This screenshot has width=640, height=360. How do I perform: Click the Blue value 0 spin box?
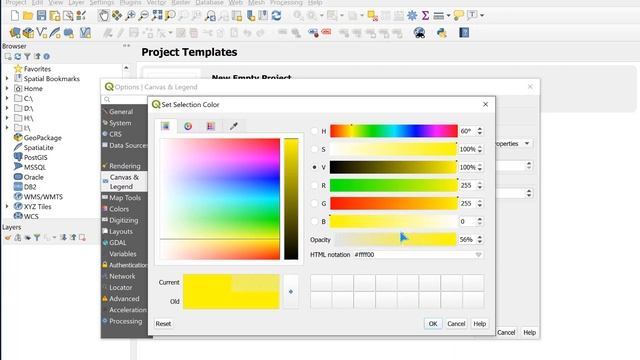click(471, 221)
